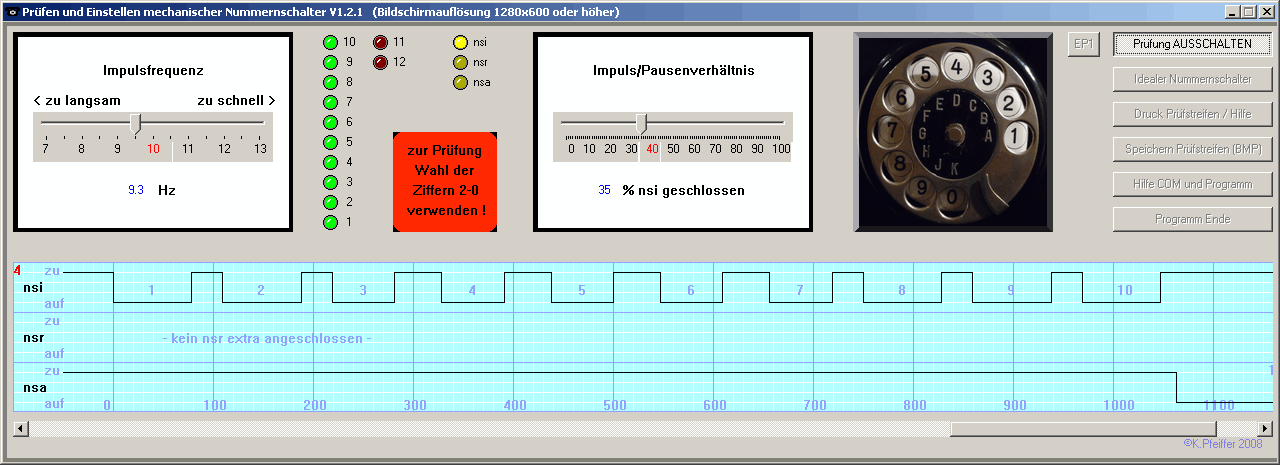Image resolution: width=1280 pixels, height=465 pixels.
Task: Click the nsa status LED
Action: coord(460,82)
